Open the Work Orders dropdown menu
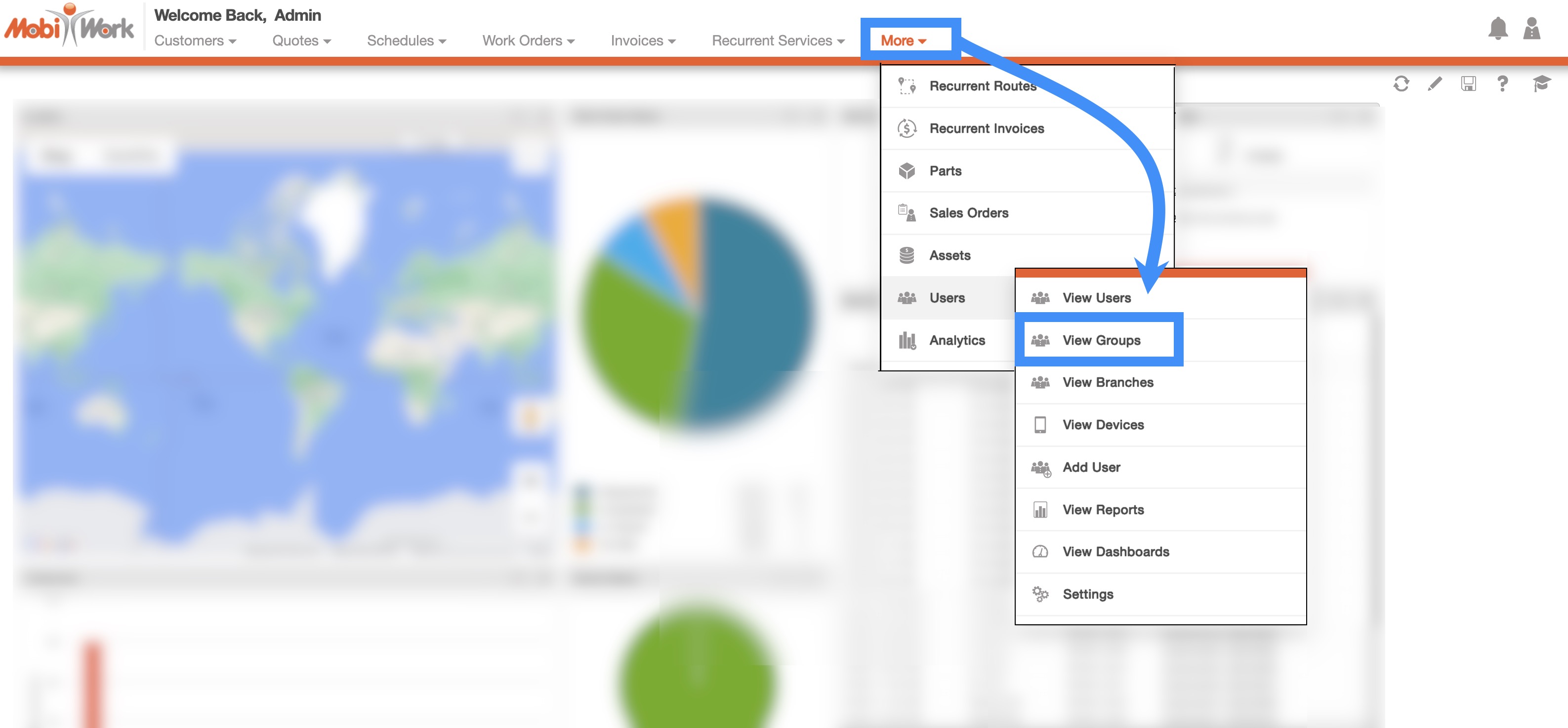The image size is (1568, 728). pos(528,41)
